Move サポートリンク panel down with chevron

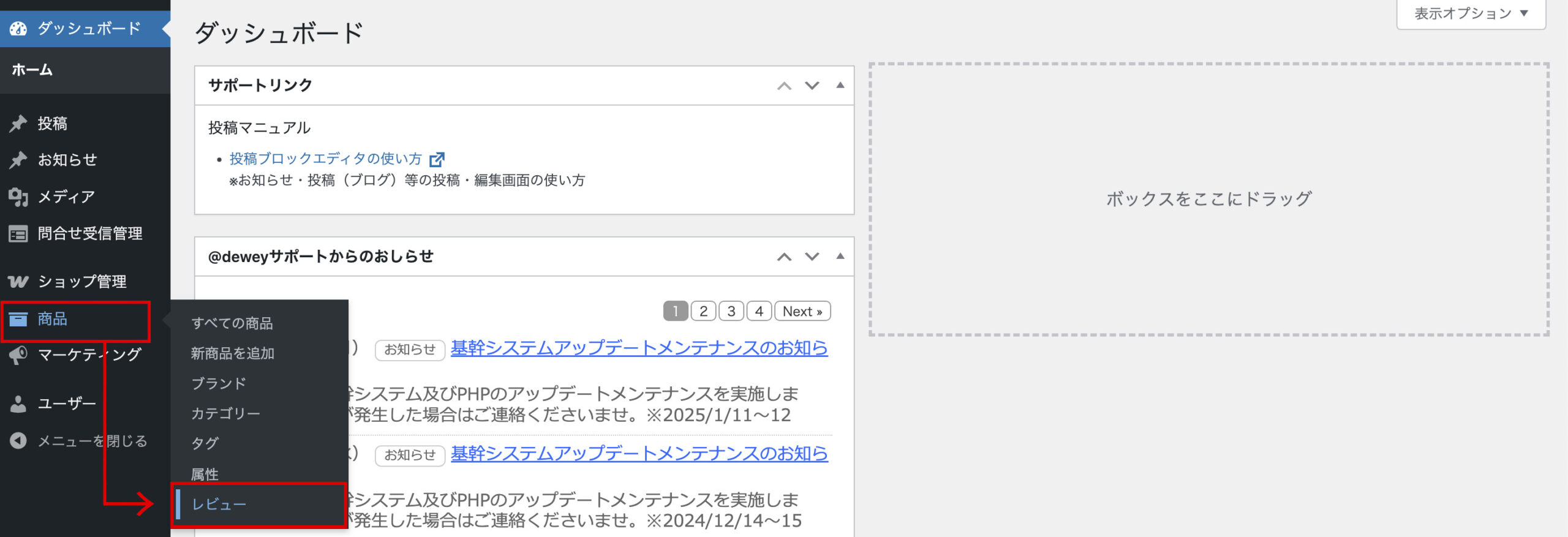(x=812, y=86)
